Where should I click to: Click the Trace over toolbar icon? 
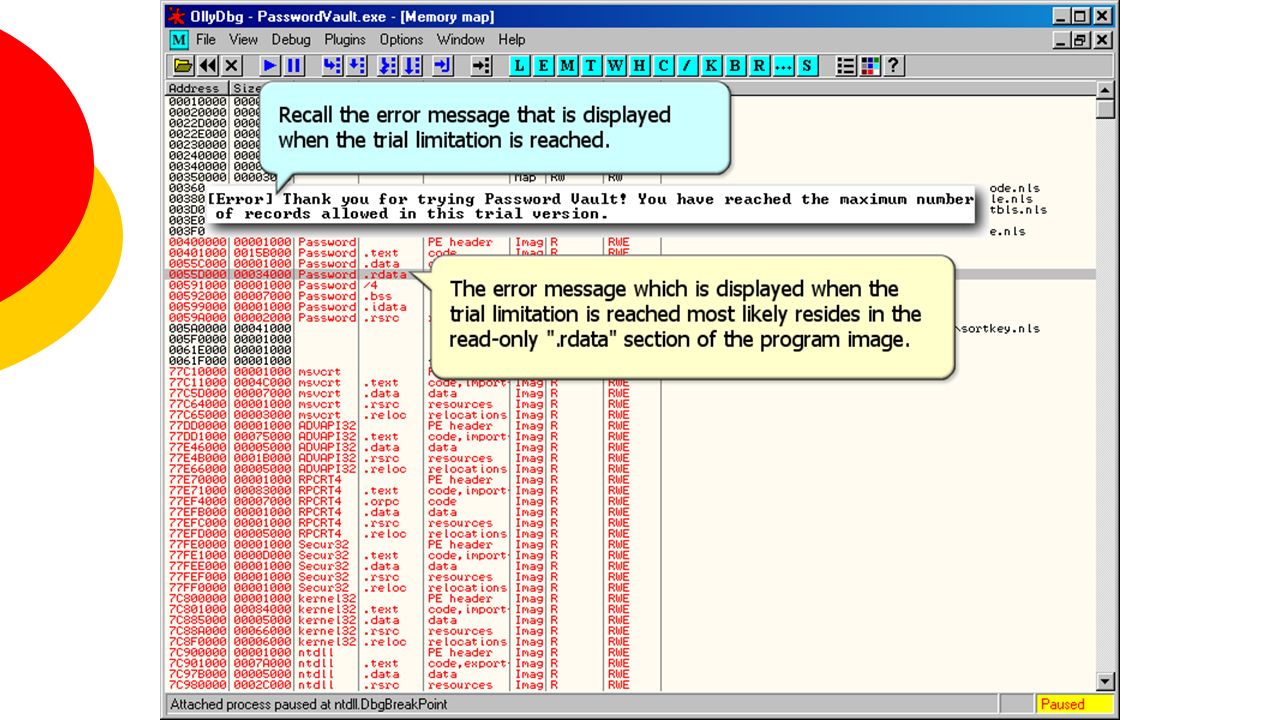pyautogui.click(x=412, y=66)
